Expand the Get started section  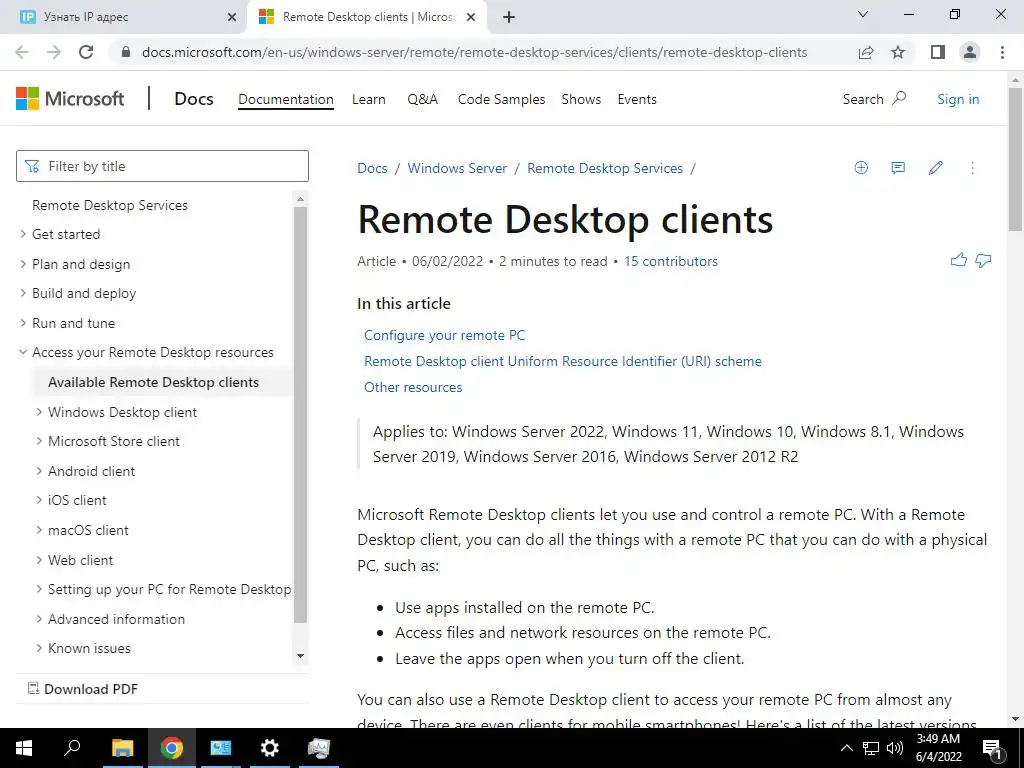coord(24,234)
